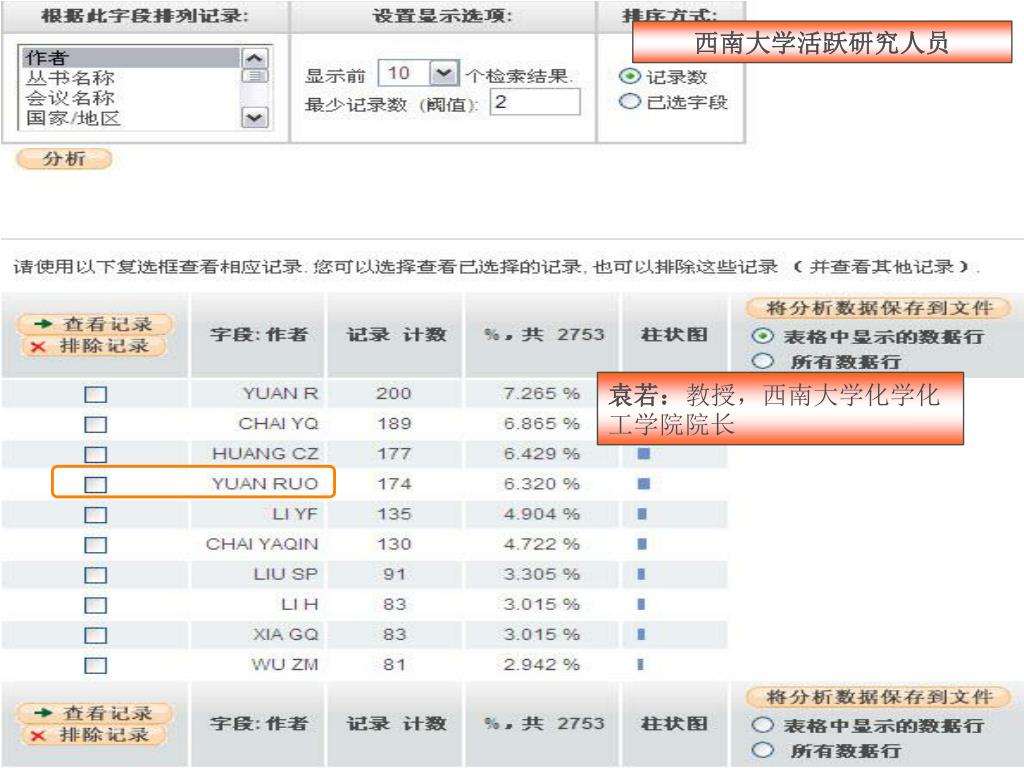The height and width of the screenshot is (768, 1024).
Task: Check the box for CHAI YQ
Action: (95, 424)
